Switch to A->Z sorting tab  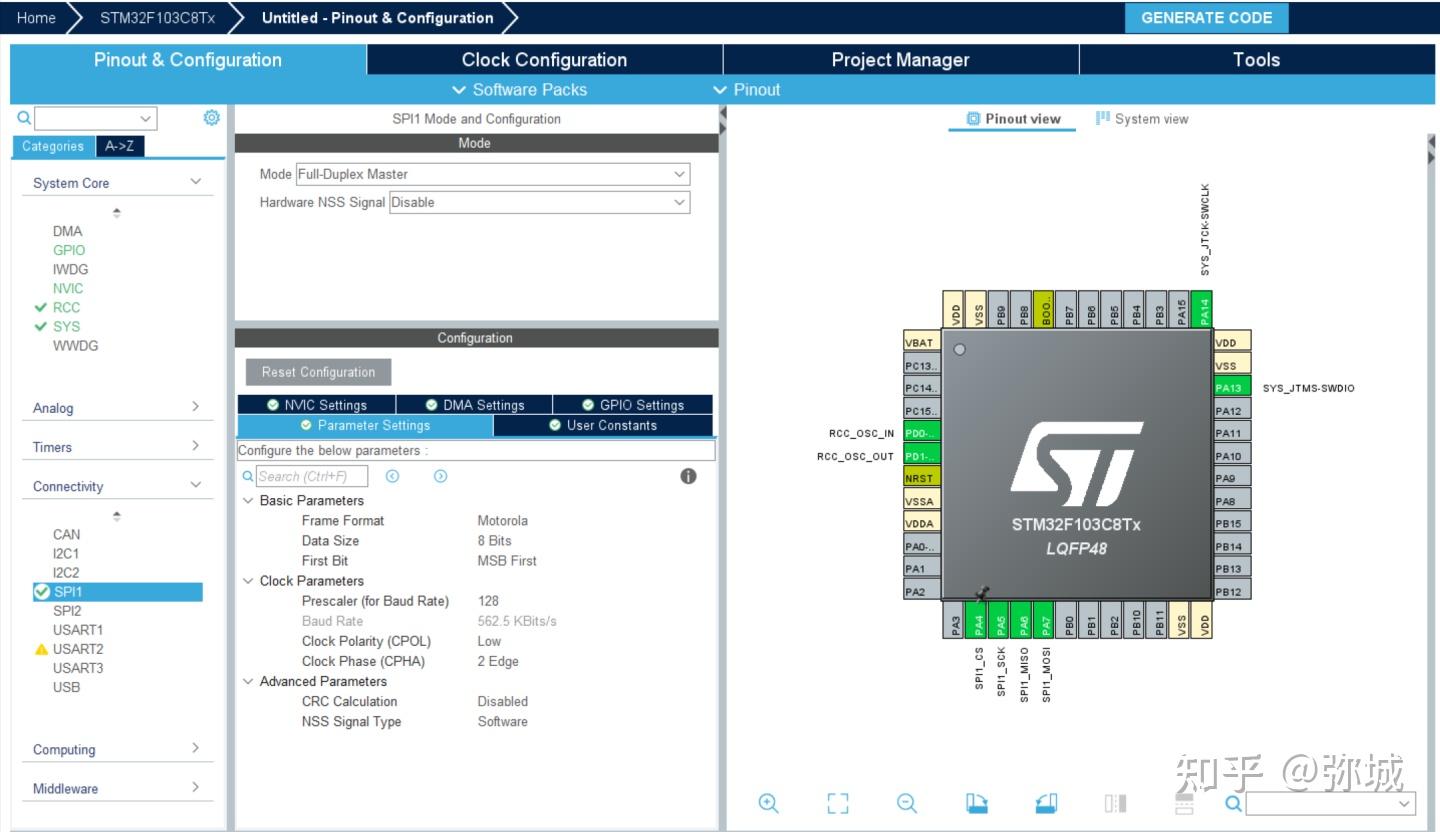pos(118,146)
